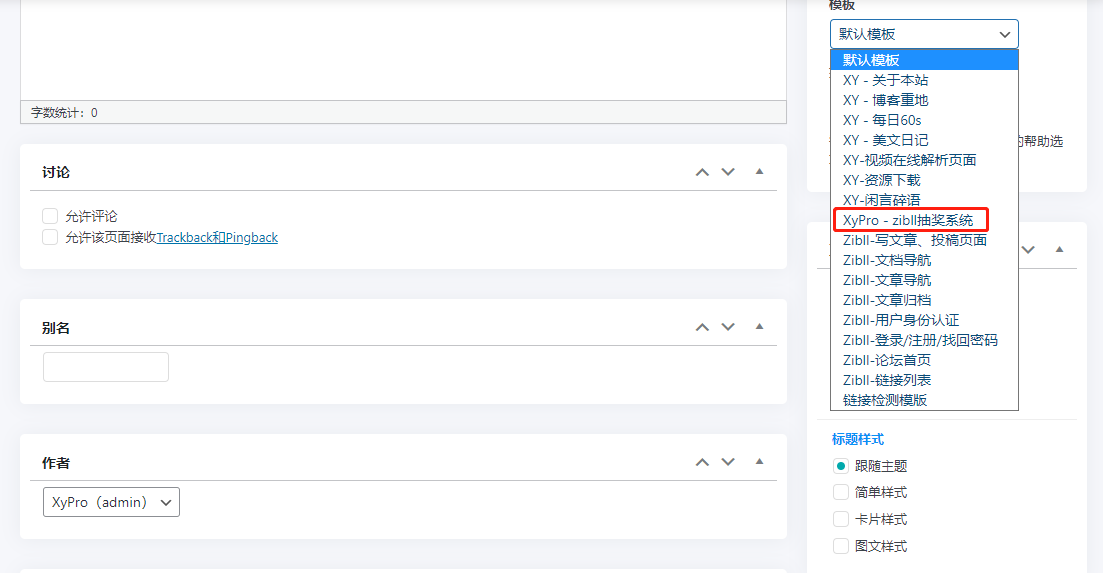Move the 讨论 panel down
1103x573 pixels.
(728, 172)
